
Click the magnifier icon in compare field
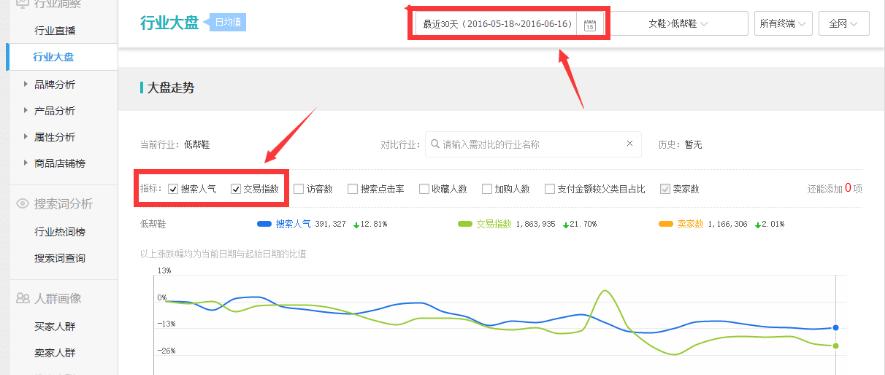click(x=435, y=144)
